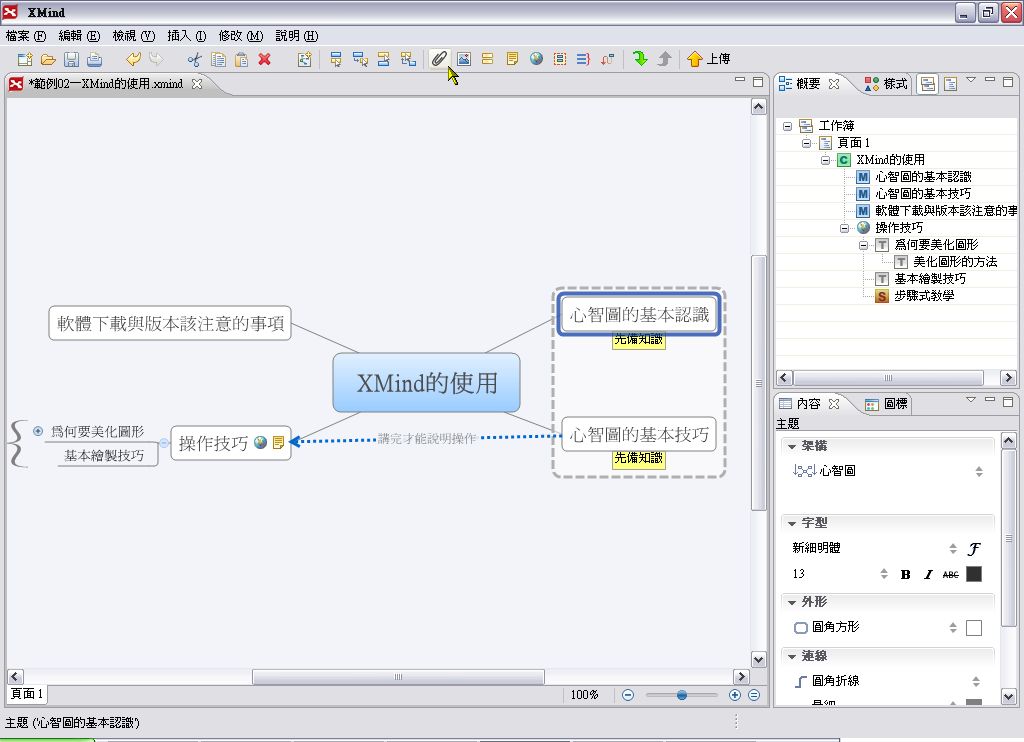Collapse the 操作技巧 node in outline
Image resolution: width=1024 pixels, height=742 pixels.
pos(844,228)
